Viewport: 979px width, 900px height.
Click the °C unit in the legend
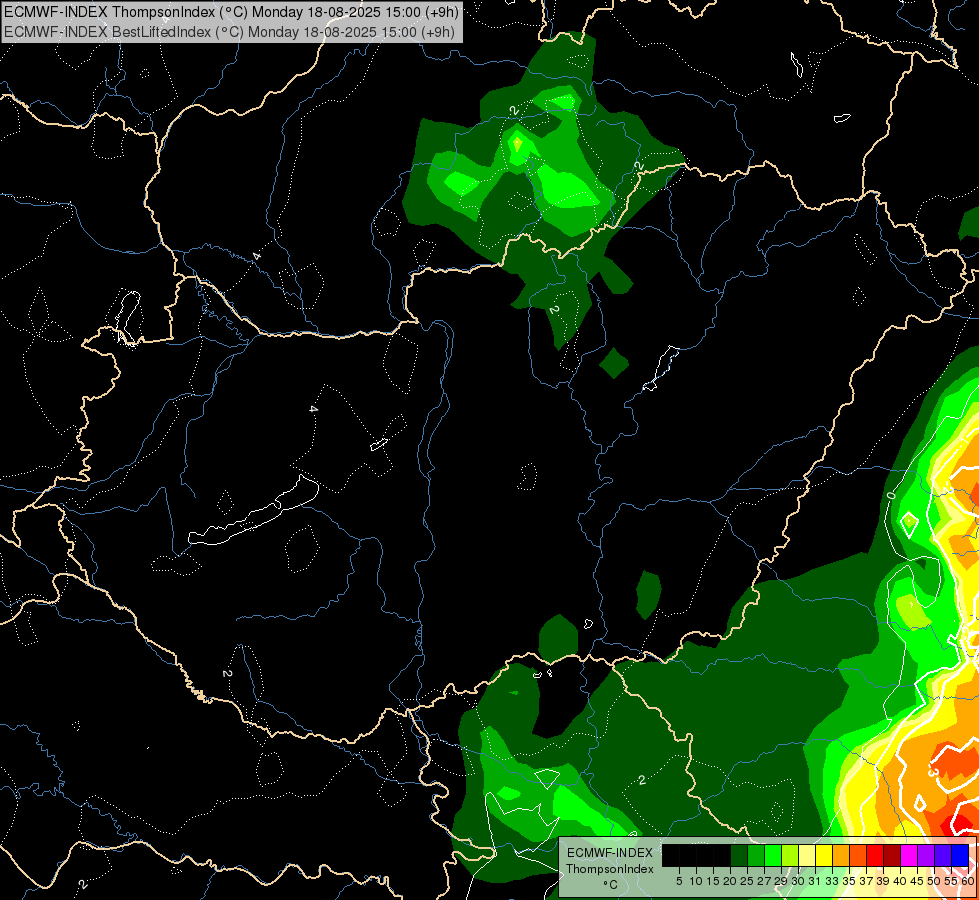[610, 885]
